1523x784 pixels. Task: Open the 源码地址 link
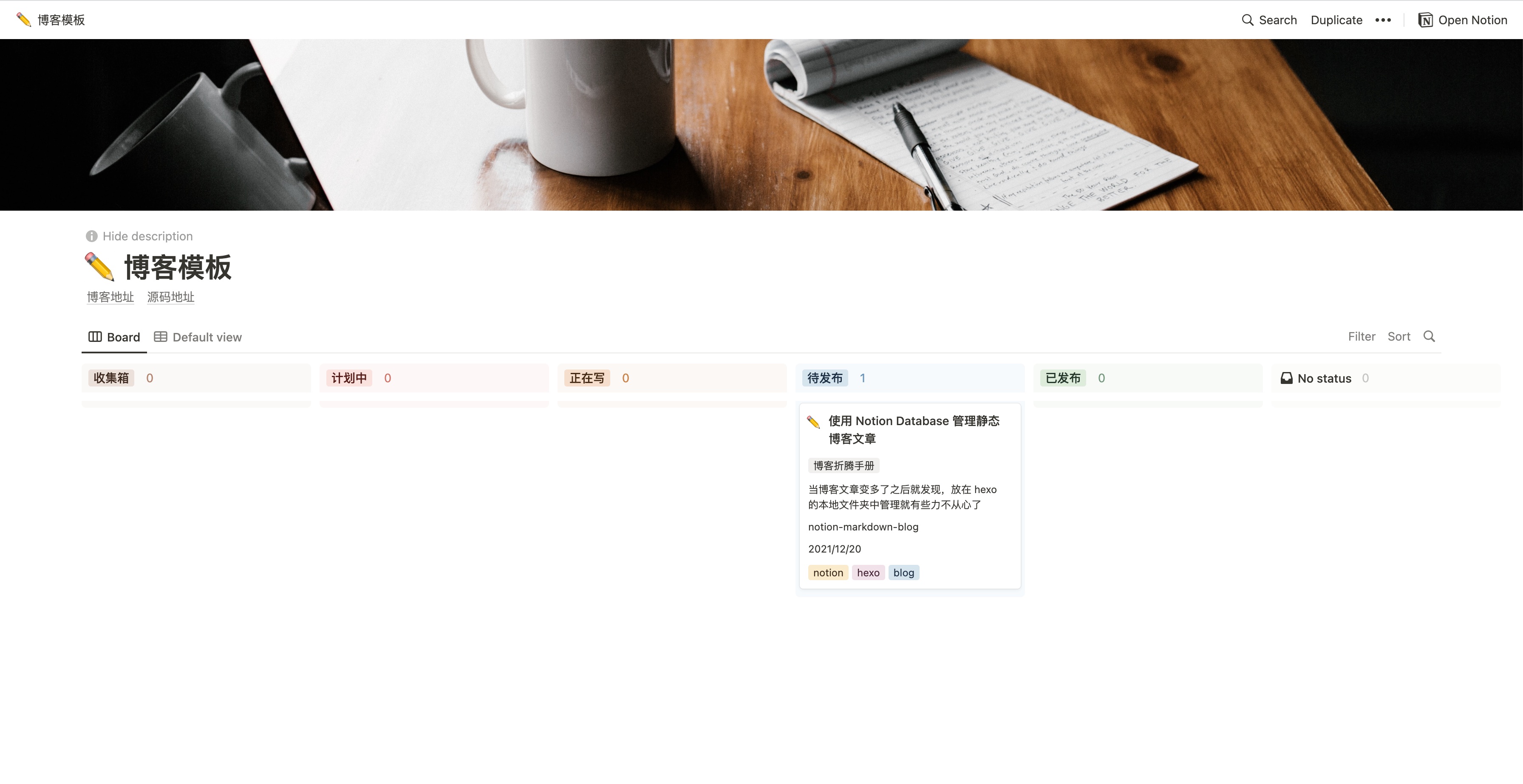coord(171,296)
